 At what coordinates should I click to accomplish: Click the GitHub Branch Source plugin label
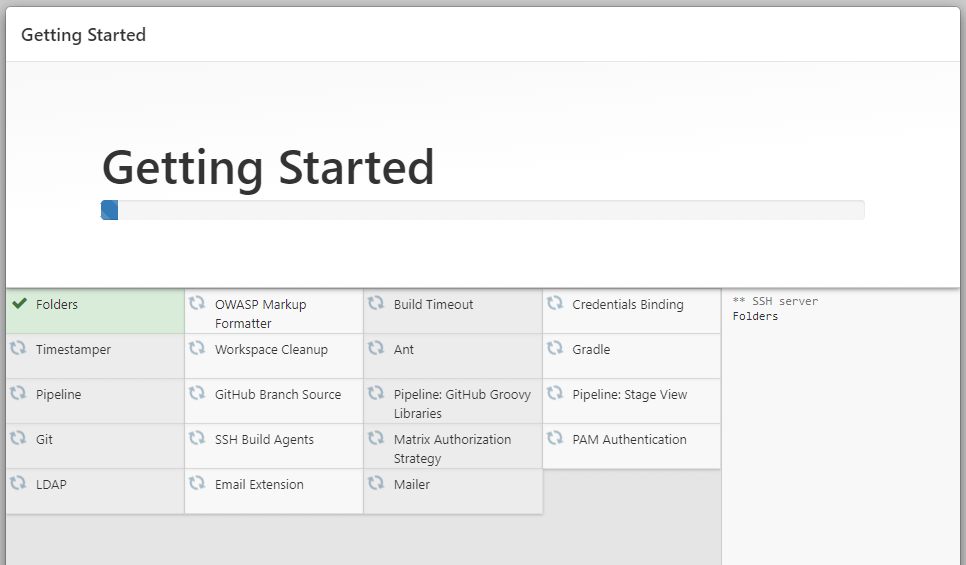coord(278,394)
